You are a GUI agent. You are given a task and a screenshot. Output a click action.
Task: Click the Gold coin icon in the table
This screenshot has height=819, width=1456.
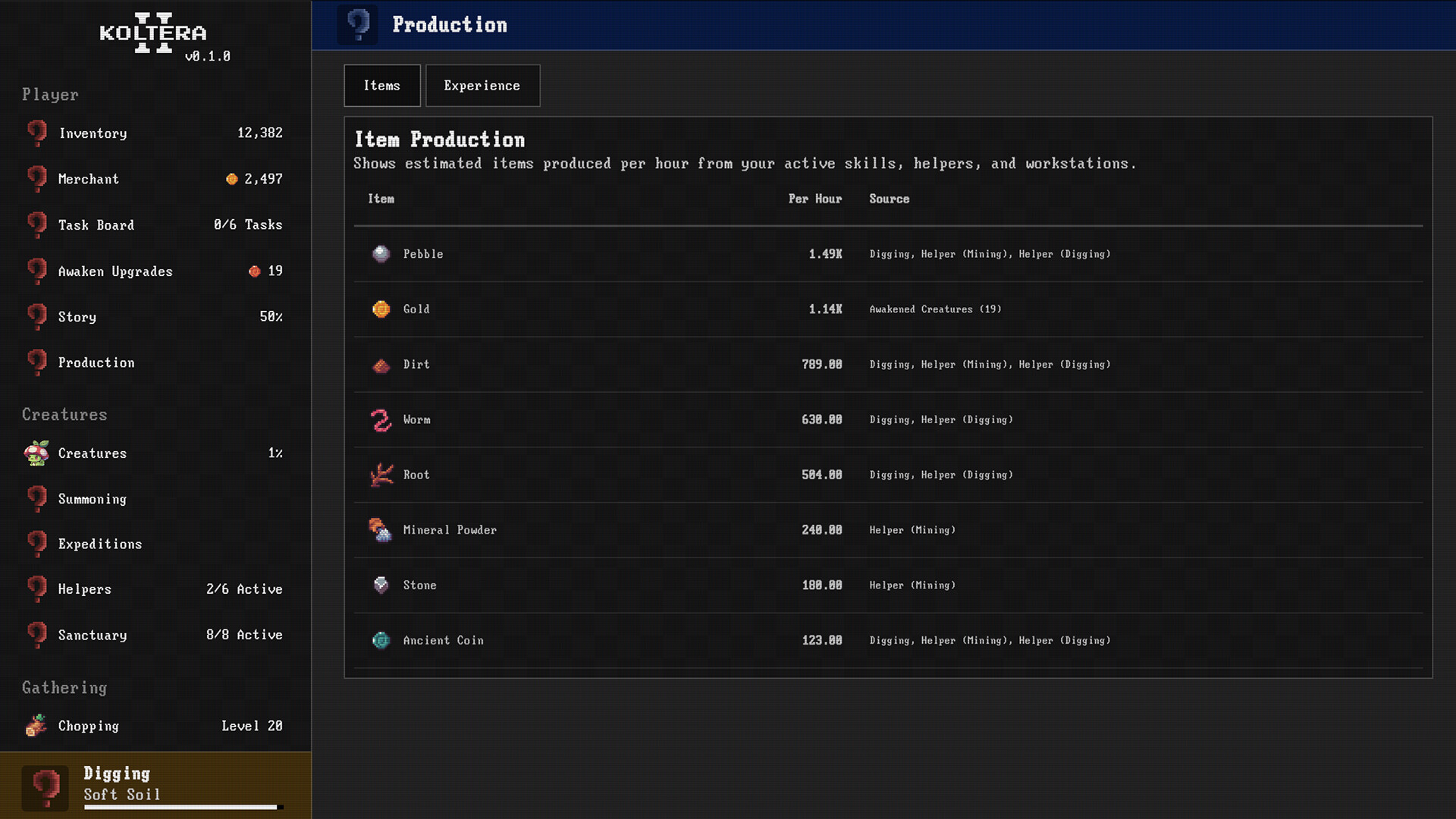point(381,309)
